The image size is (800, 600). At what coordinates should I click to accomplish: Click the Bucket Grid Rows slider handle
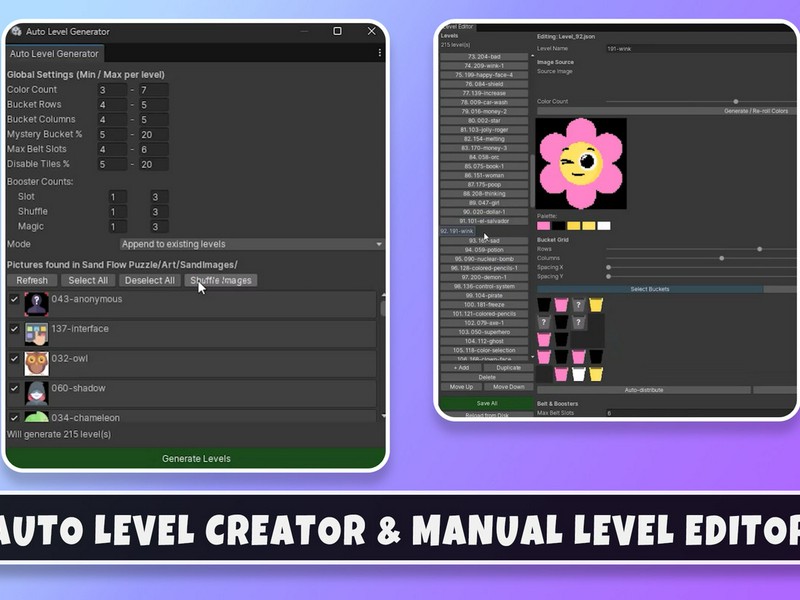pos(760,249)
